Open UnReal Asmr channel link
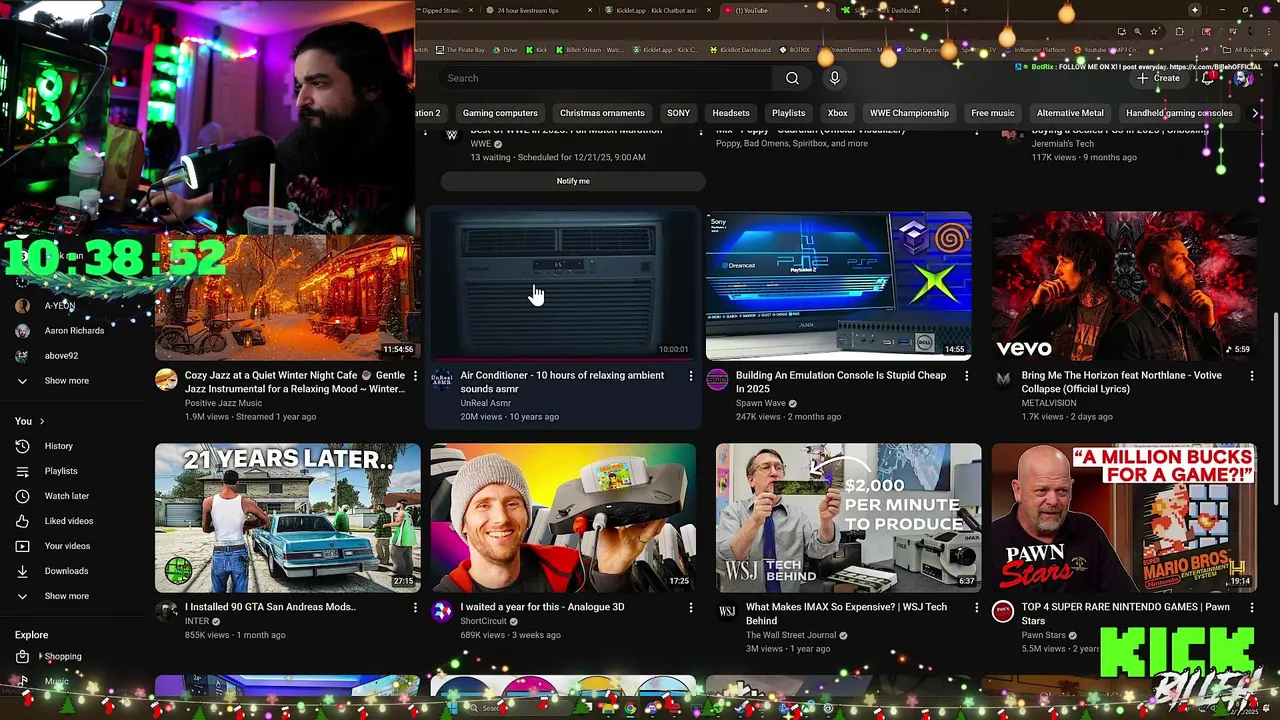Image resolution: width=1280 pixels, height=720 pixels. coord(485,403)
